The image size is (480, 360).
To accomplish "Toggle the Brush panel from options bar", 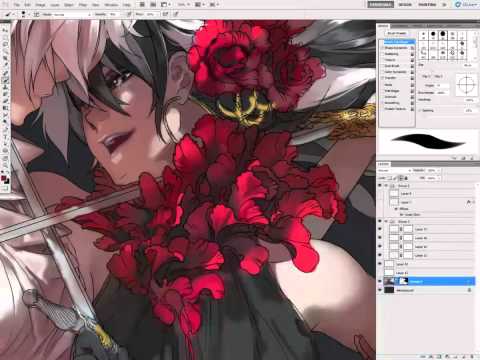I will [37, 14].
